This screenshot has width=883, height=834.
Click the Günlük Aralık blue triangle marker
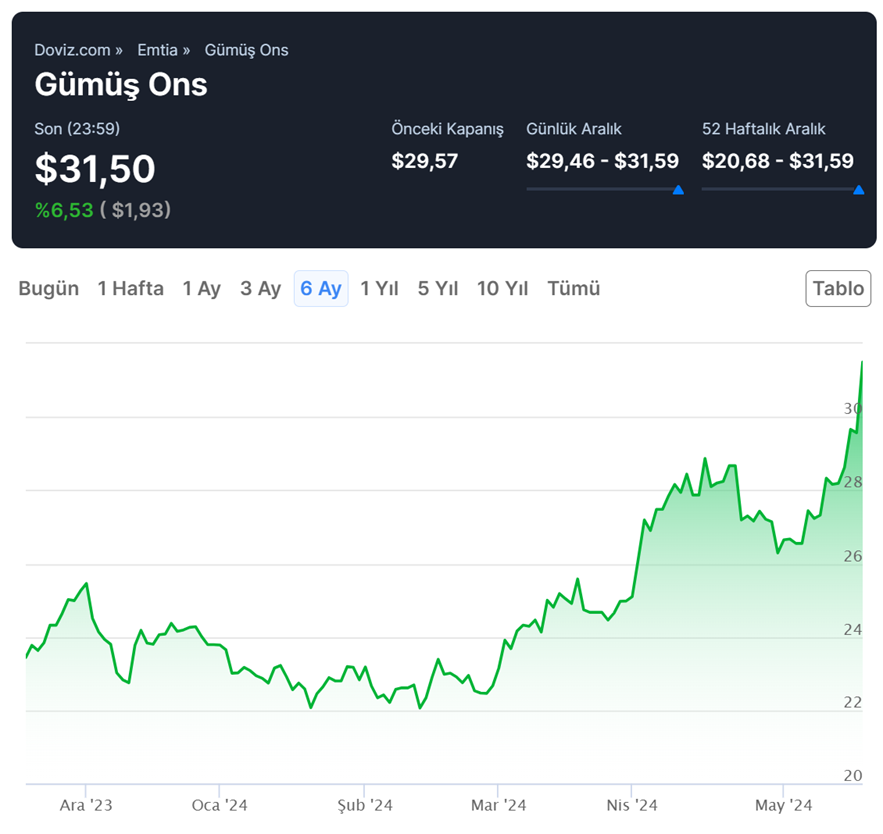[678, 190]
